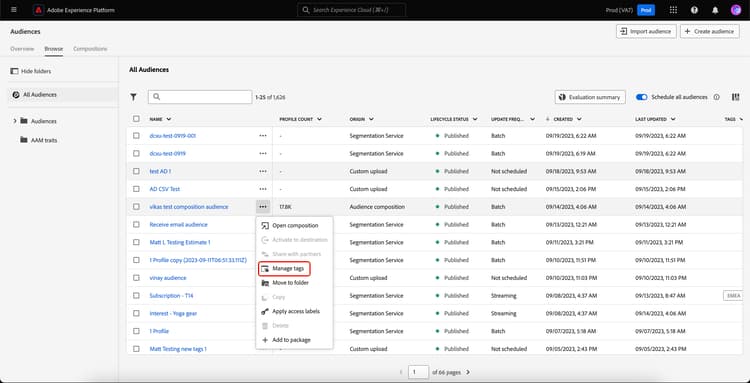The height and width of the screenshot is (383, 750).
Task: Check the vikas test composition audience checkbox
Action: [136, 207]
